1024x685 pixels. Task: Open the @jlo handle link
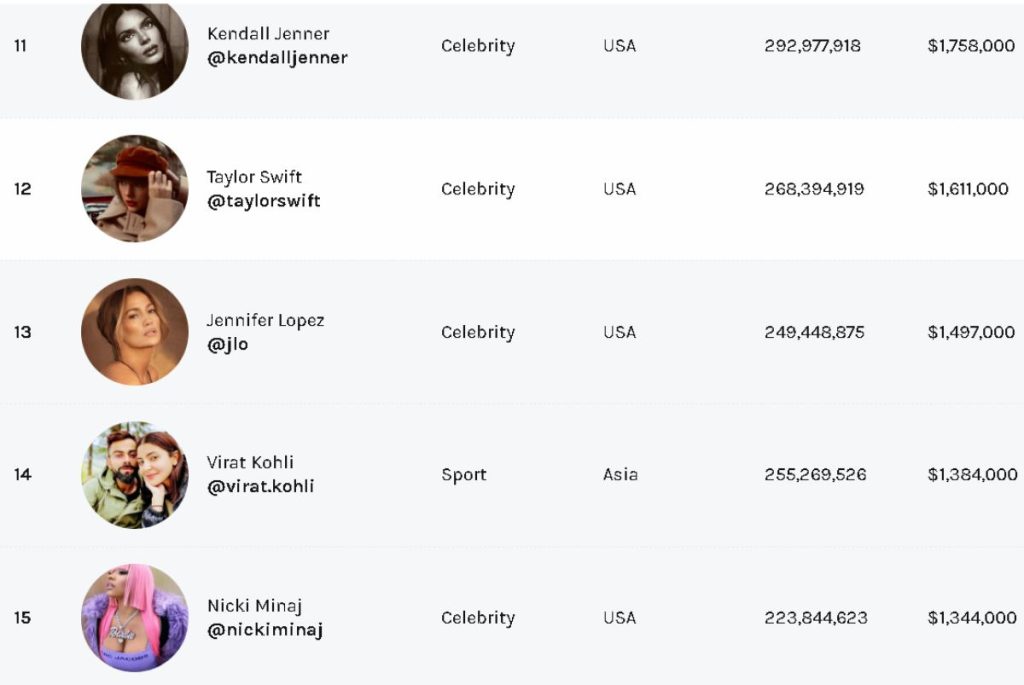tap(227, 344)
